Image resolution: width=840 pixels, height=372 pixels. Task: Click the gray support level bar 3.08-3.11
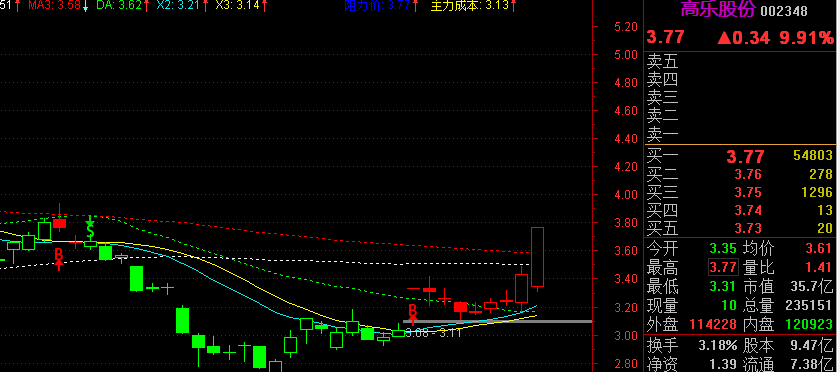(x=497, y=322)
